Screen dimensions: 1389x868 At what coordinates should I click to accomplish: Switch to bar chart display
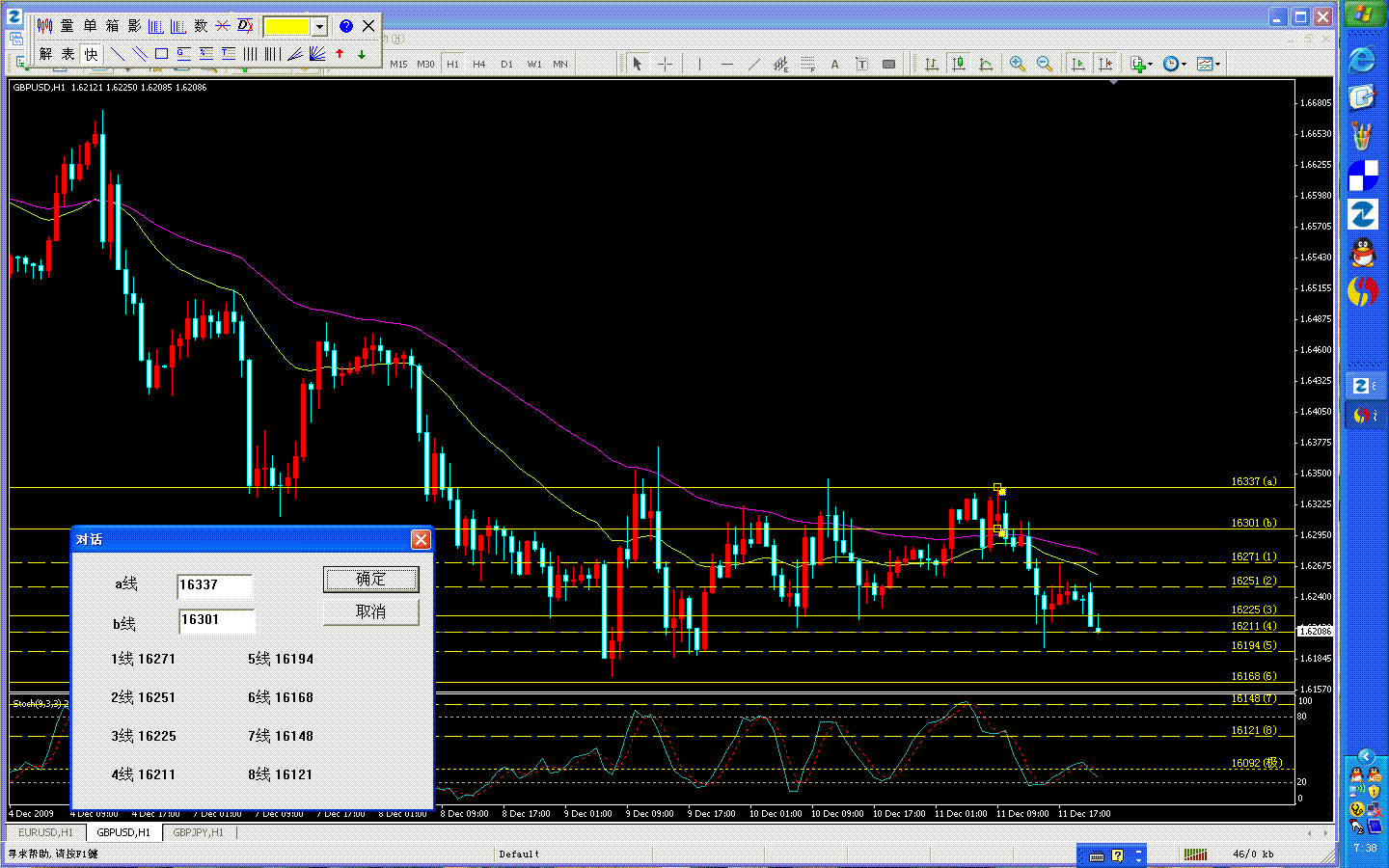click(x=931, y=64)
